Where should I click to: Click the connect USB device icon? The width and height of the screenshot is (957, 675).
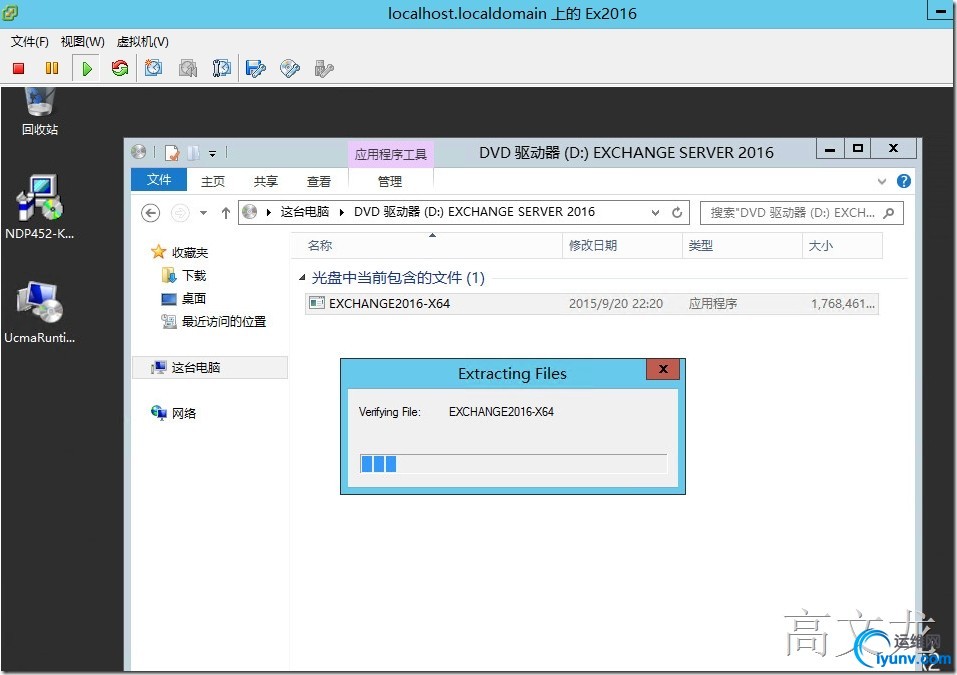click(x=323, y=68)
